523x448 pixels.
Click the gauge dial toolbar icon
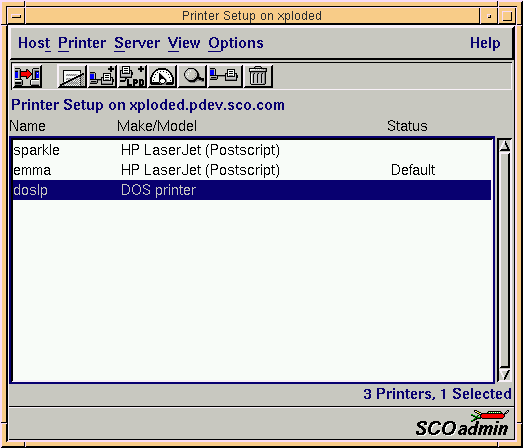click(x=162, y=77)
